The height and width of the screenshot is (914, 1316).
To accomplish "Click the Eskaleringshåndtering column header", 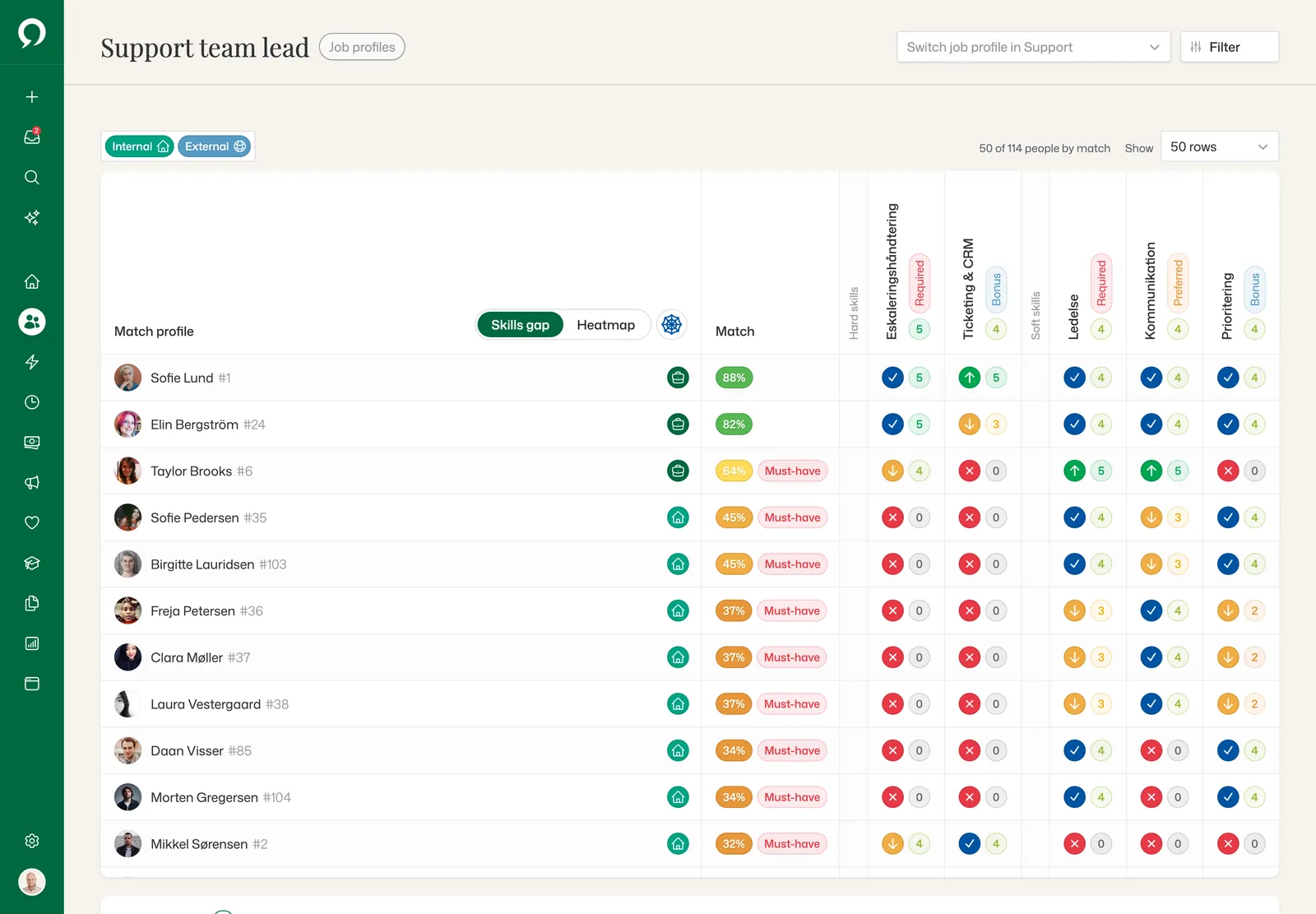I will [x=892, y=271].
